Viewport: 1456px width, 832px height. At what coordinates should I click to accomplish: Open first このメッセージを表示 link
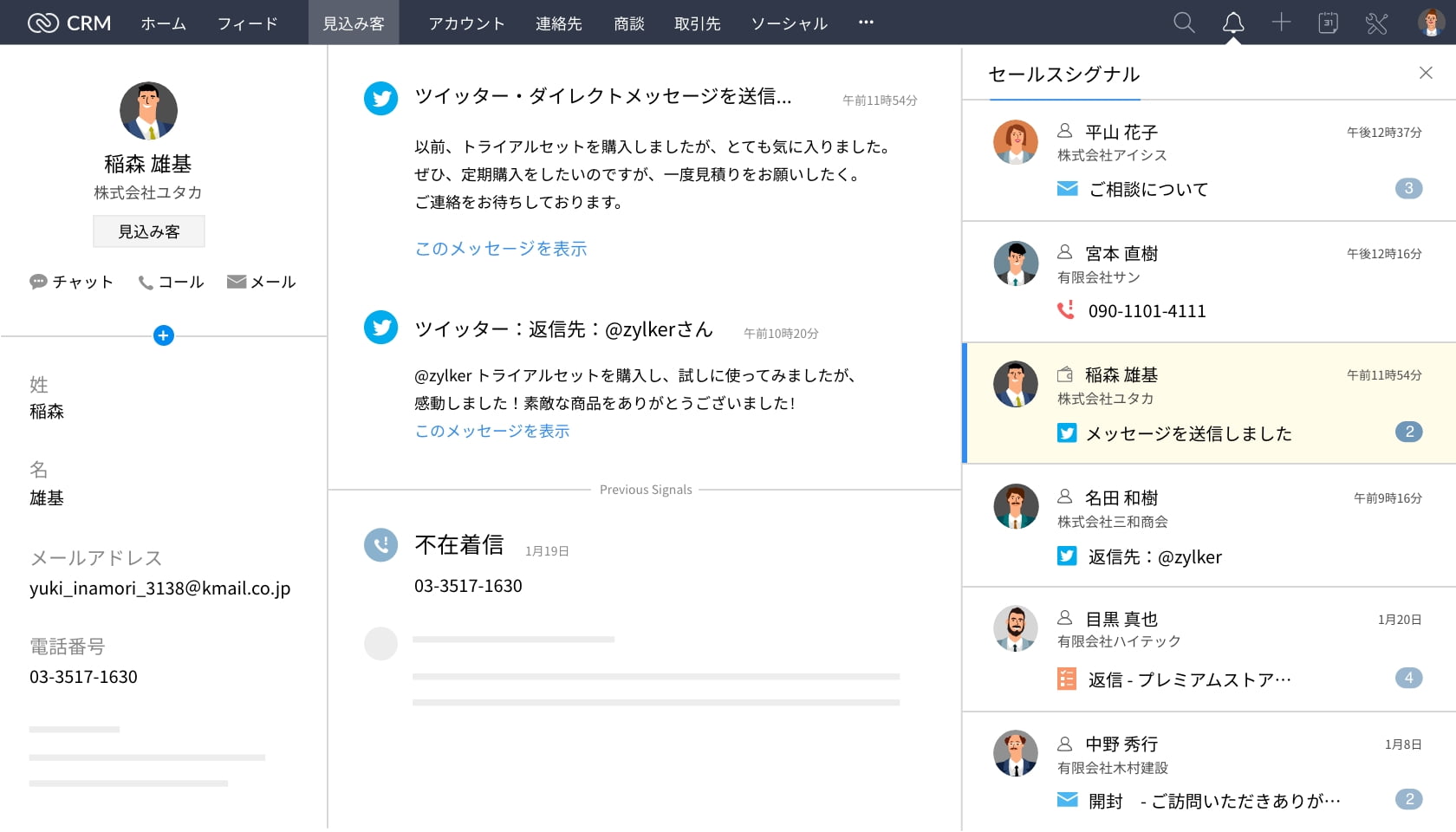coord(500,249)
